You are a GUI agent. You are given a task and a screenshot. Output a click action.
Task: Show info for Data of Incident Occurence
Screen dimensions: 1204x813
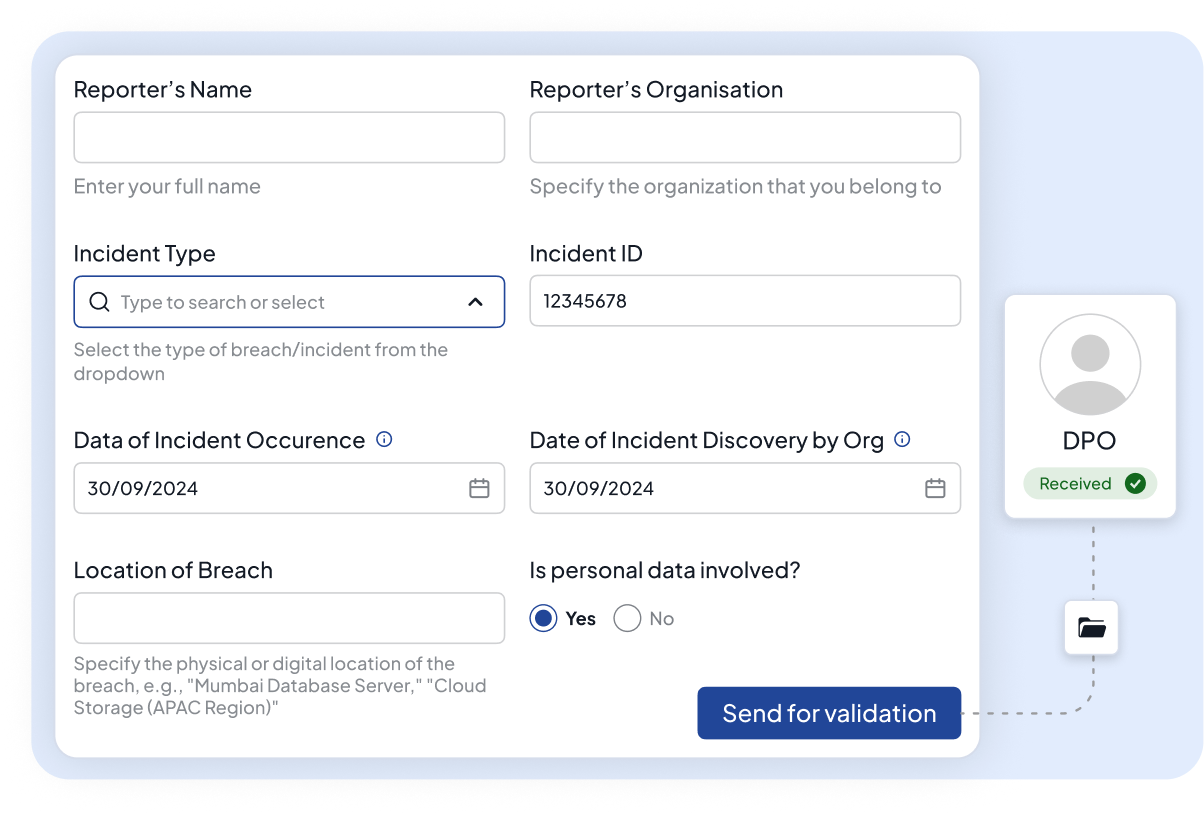tap(384, 439)
